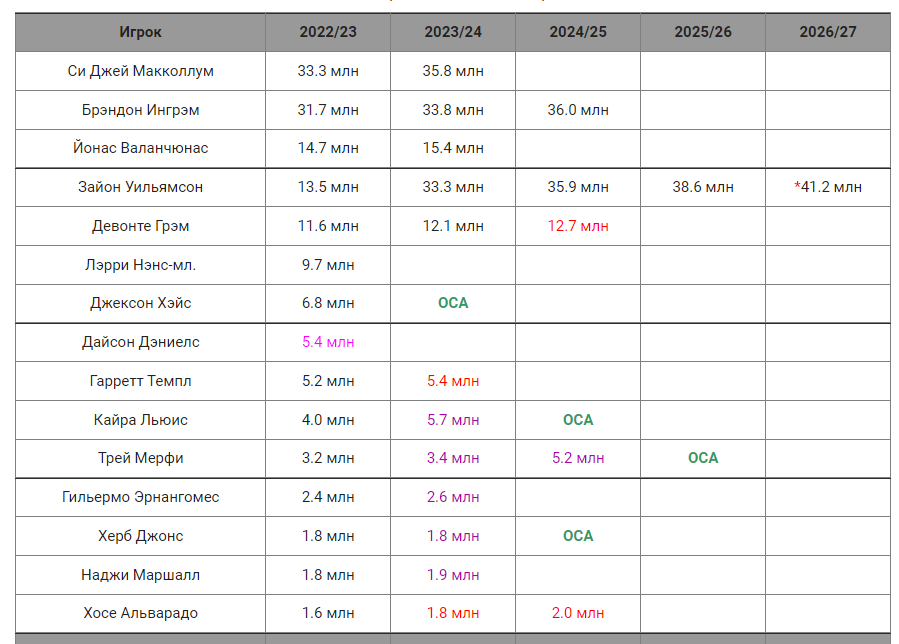The height and width of the screenshot is (644, 899).
Task: Click Йонас Валанчюнас name cell
Action: [x=140, y=148]
